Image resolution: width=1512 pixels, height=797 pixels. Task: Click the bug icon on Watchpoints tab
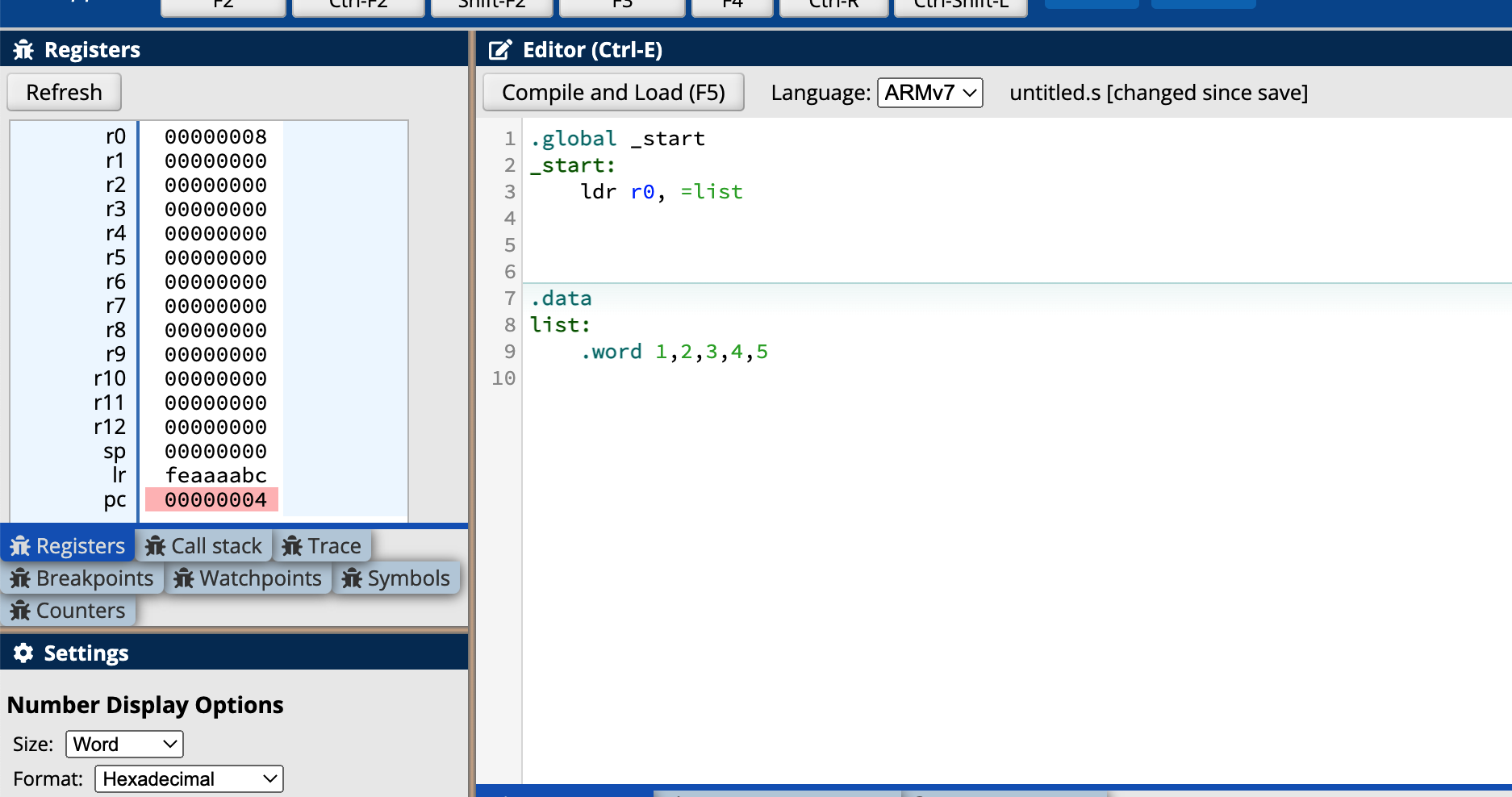click(184, 578)
